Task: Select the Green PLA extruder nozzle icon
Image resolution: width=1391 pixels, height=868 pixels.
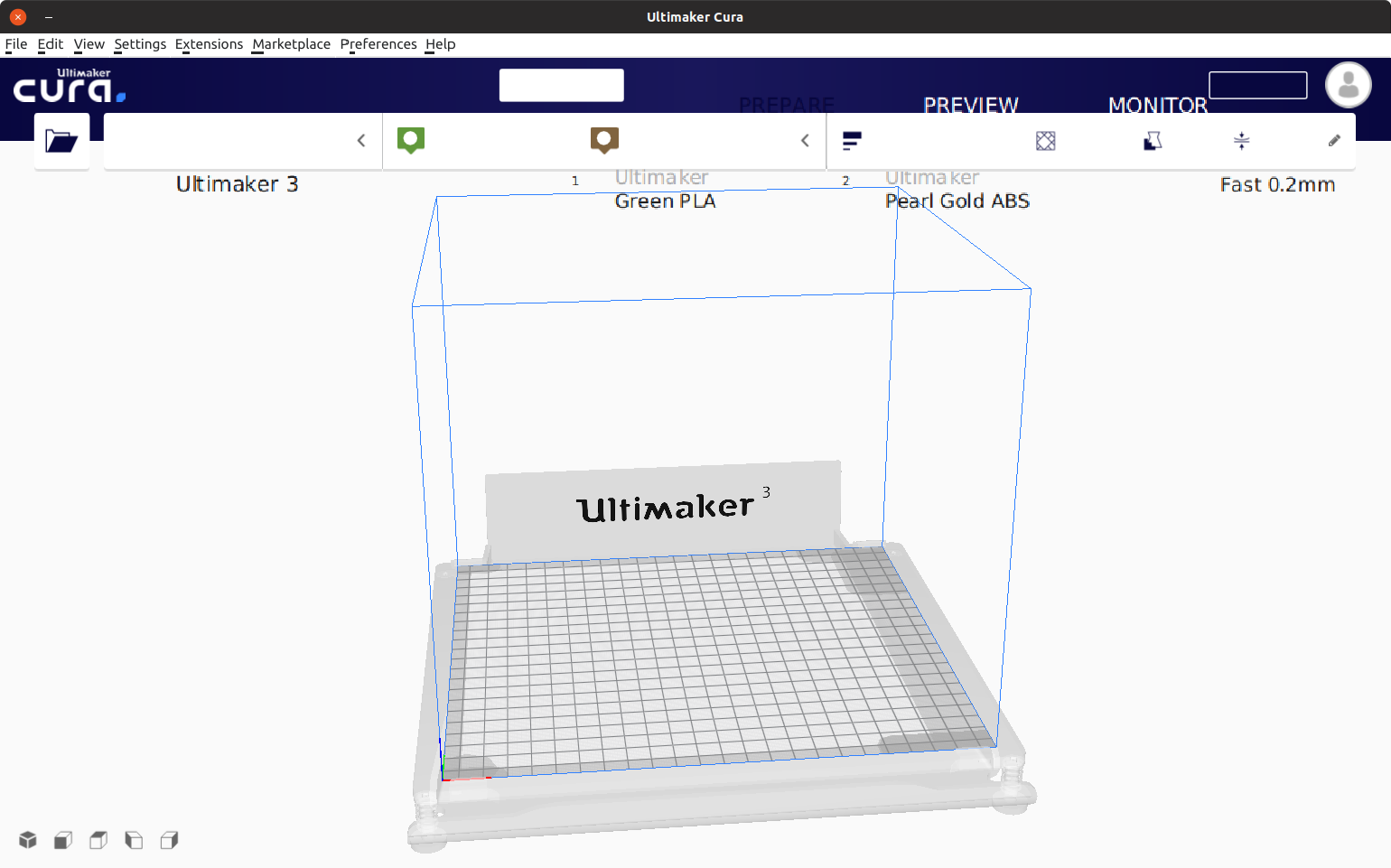Action: coord(411,140)
